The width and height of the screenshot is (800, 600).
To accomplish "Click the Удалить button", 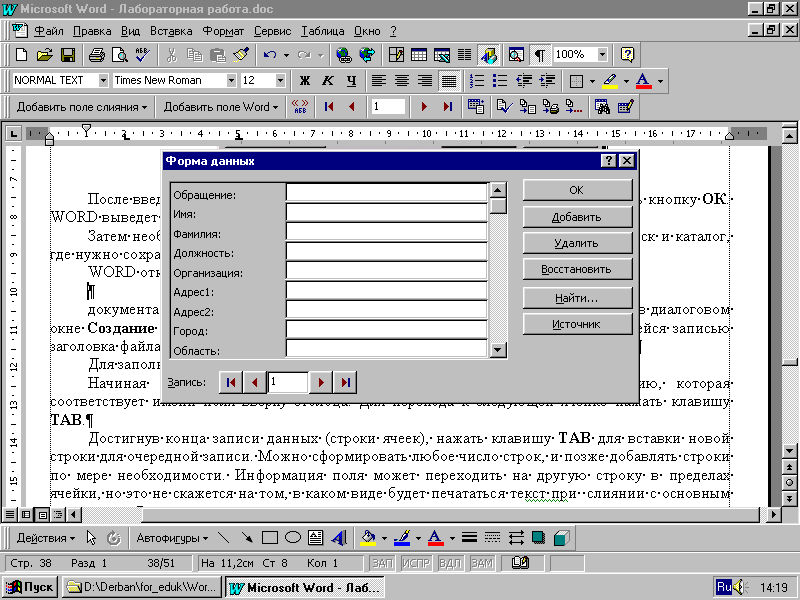I will 578,243.
